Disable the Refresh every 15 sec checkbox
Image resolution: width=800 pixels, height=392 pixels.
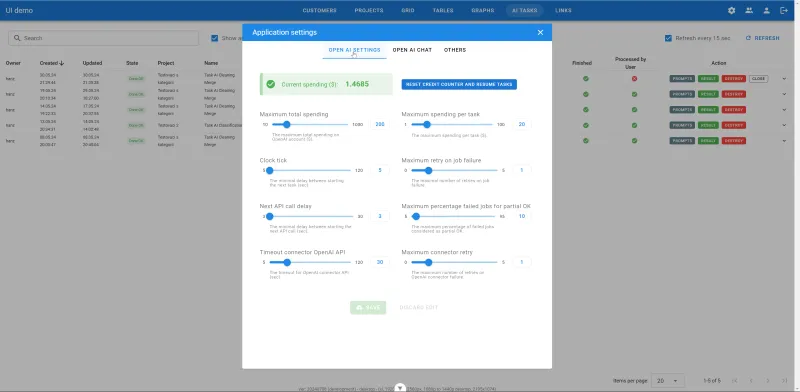coord(668,38)
